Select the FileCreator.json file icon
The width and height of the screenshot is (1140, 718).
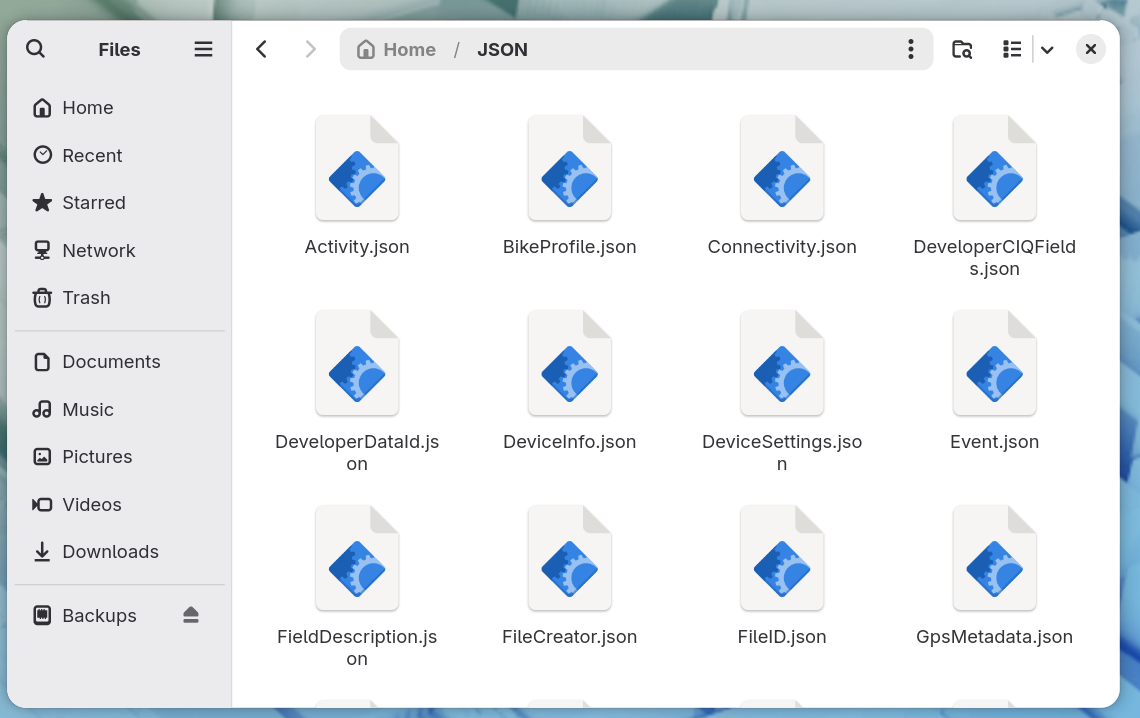(x=569, y=557)
